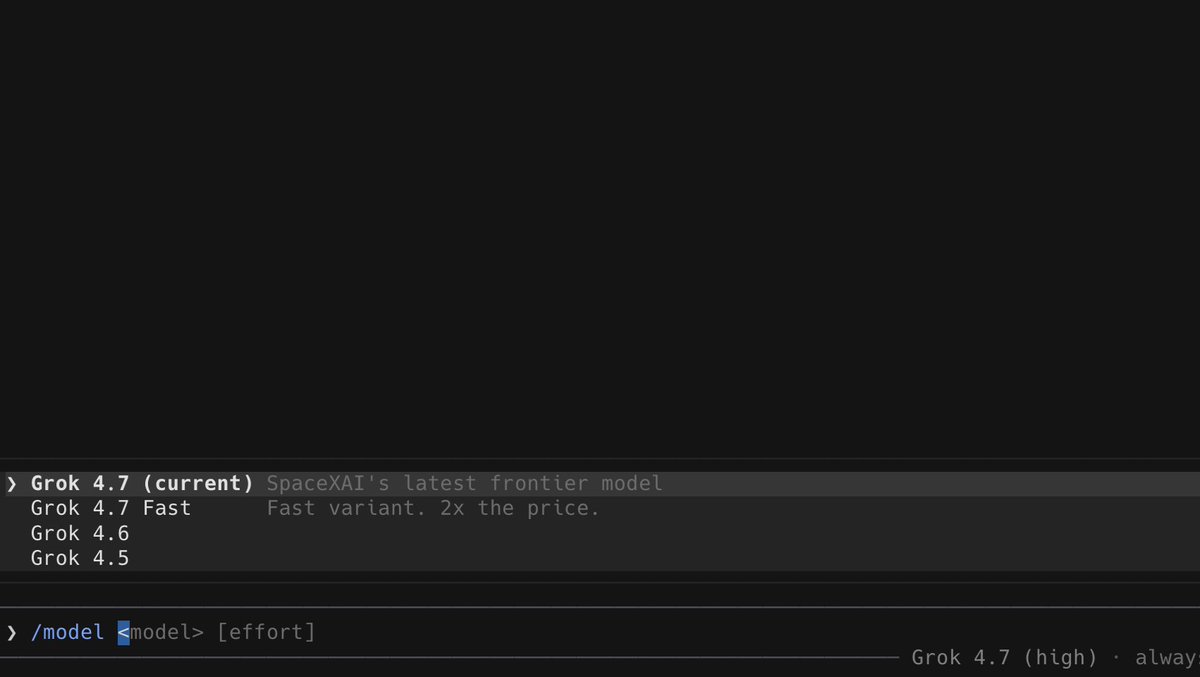Focus the model placeholder argument
This screenshot has width=1200, height=677.
(x=160, y=632)
